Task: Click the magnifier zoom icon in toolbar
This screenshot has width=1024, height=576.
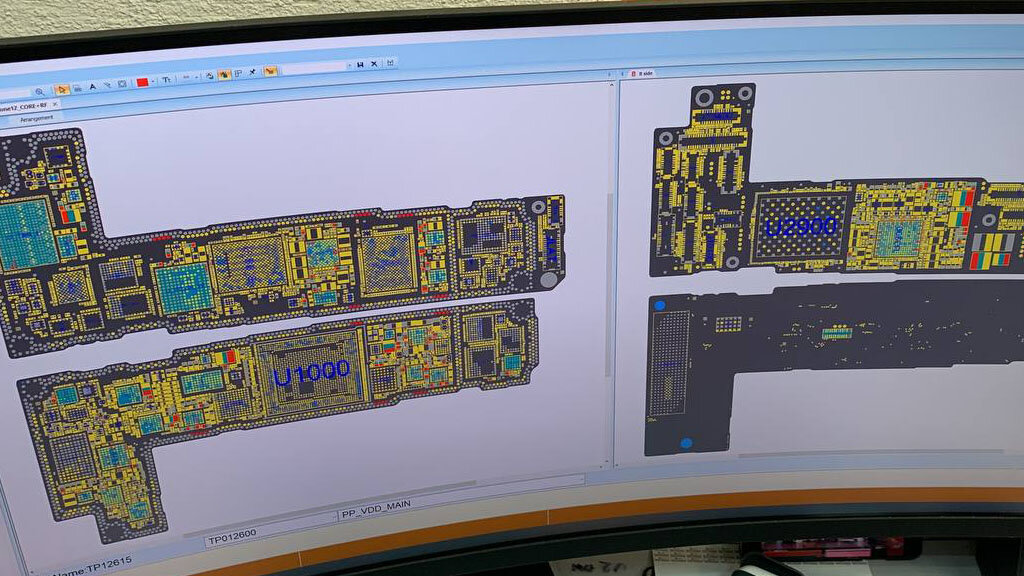Action: [40, 92]
